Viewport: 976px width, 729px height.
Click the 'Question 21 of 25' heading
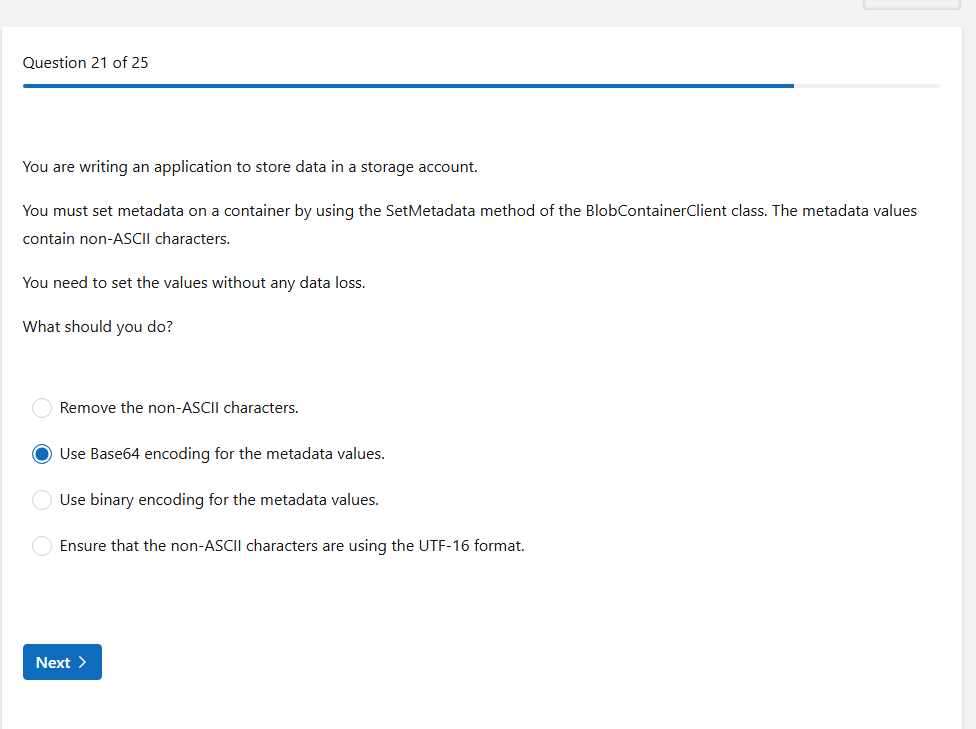pyautogui.click(x=86, y=63)
